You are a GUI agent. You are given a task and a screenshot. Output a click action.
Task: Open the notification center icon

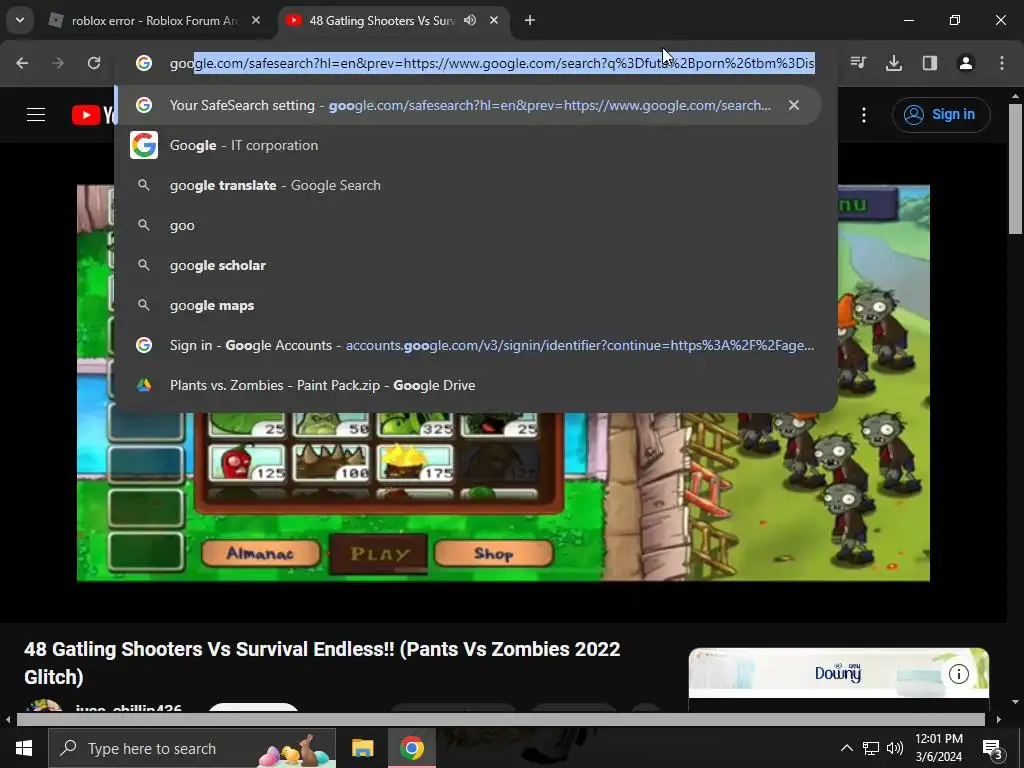(x=993, y=750)
